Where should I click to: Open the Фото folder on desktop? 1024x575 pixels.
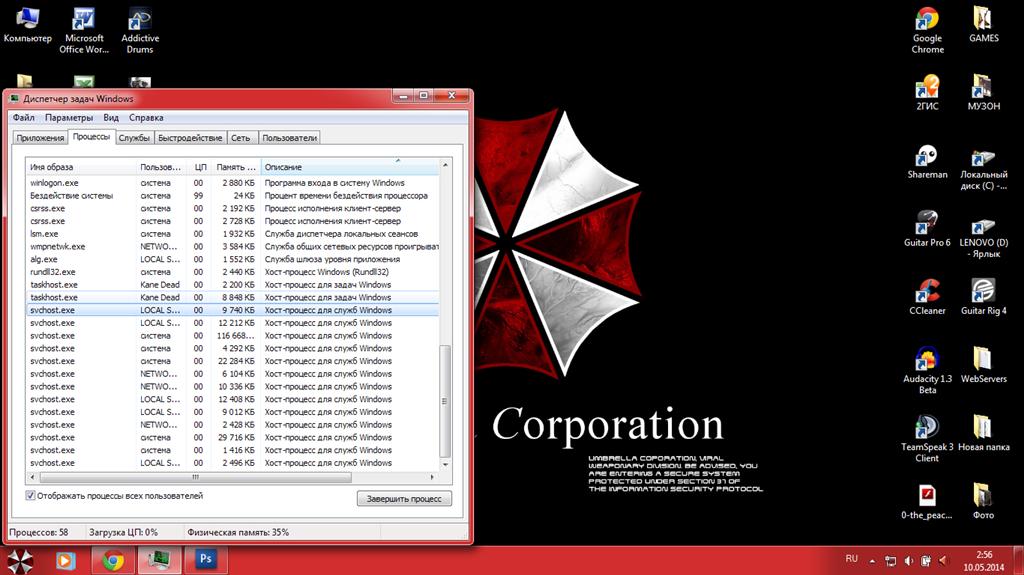984,502
